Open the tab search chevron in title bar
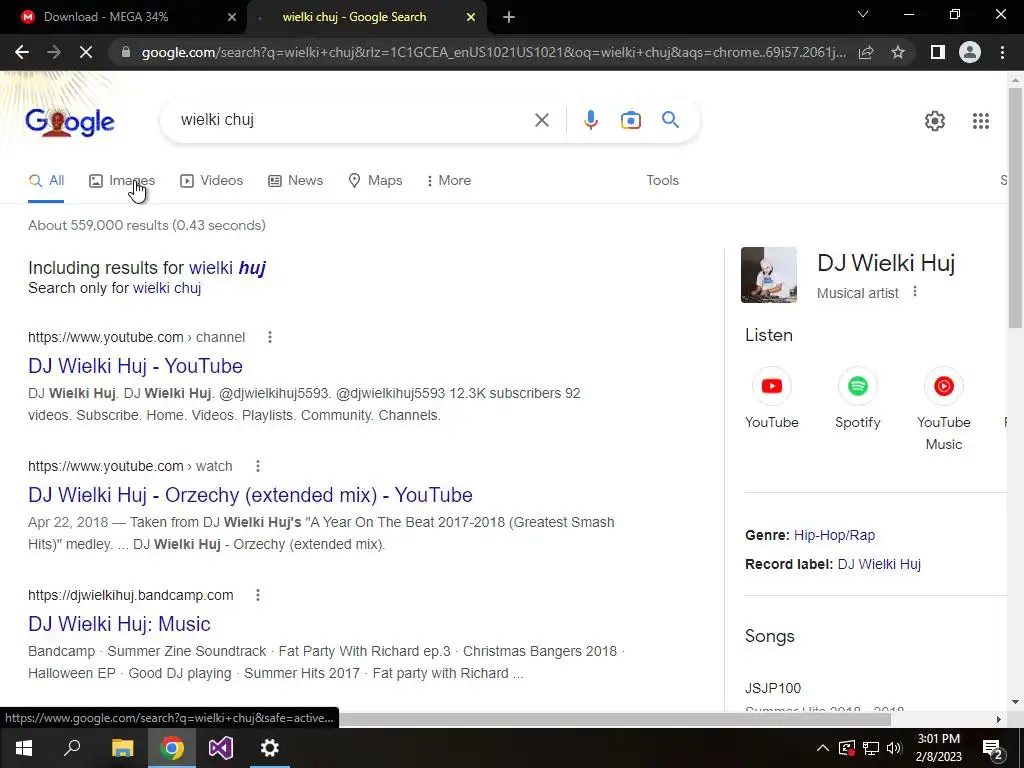Viewport: 1024px width, 768px height. 863,14
